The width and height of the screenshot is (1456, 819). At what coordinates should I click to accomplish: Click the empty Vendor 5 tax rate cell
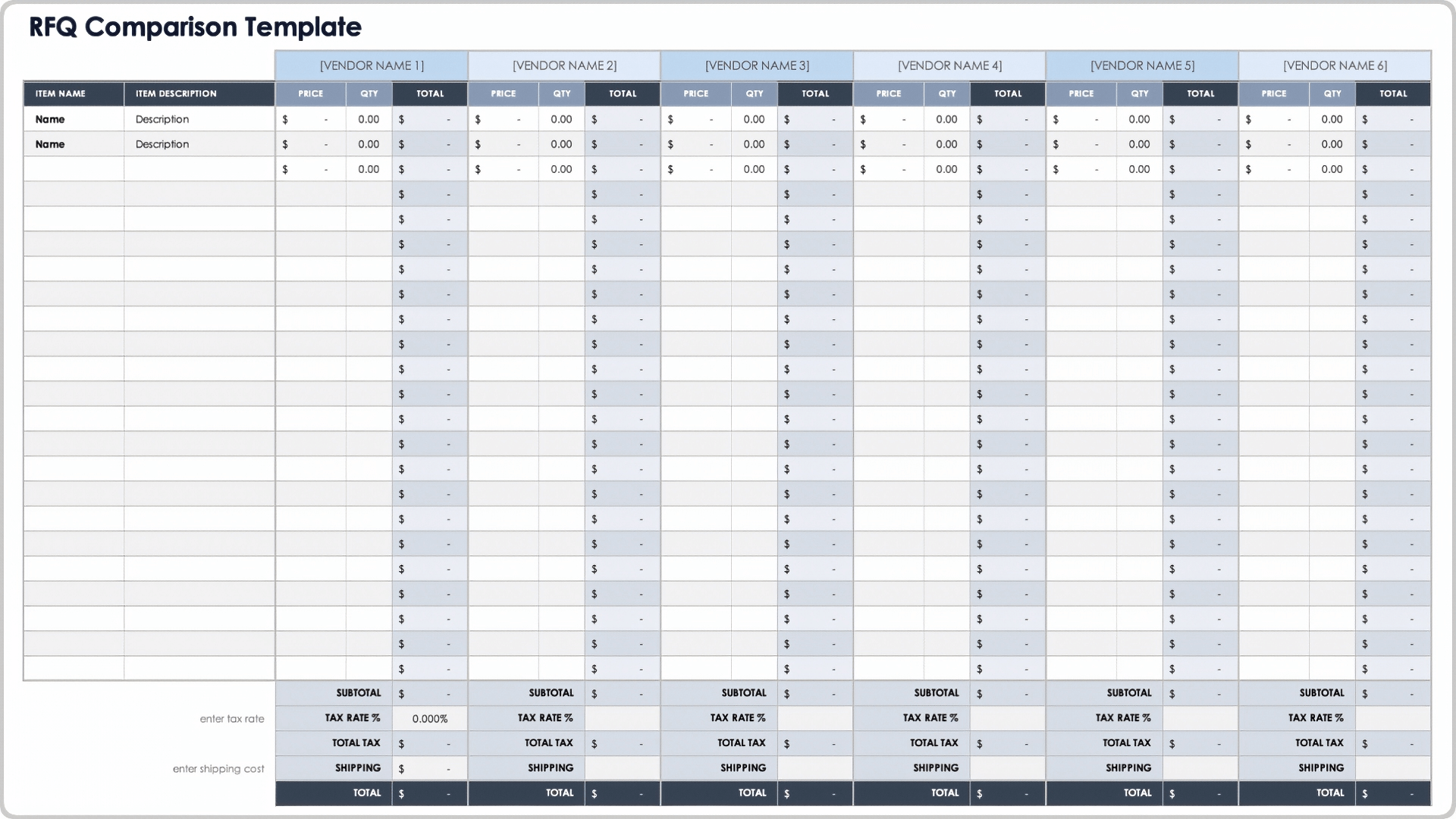point(1200,718)
